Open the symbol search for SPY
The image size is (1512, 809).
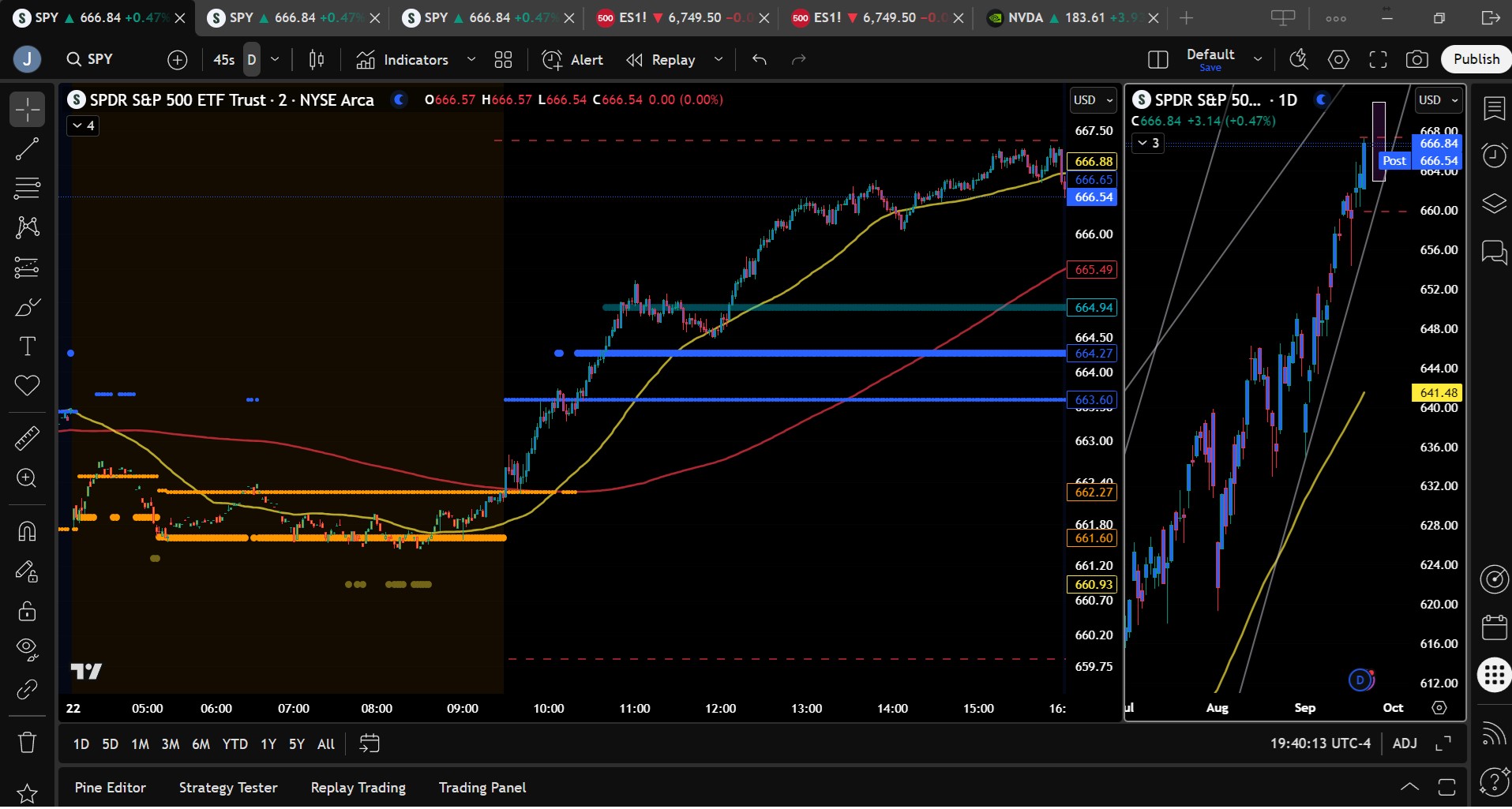[90, 59]
